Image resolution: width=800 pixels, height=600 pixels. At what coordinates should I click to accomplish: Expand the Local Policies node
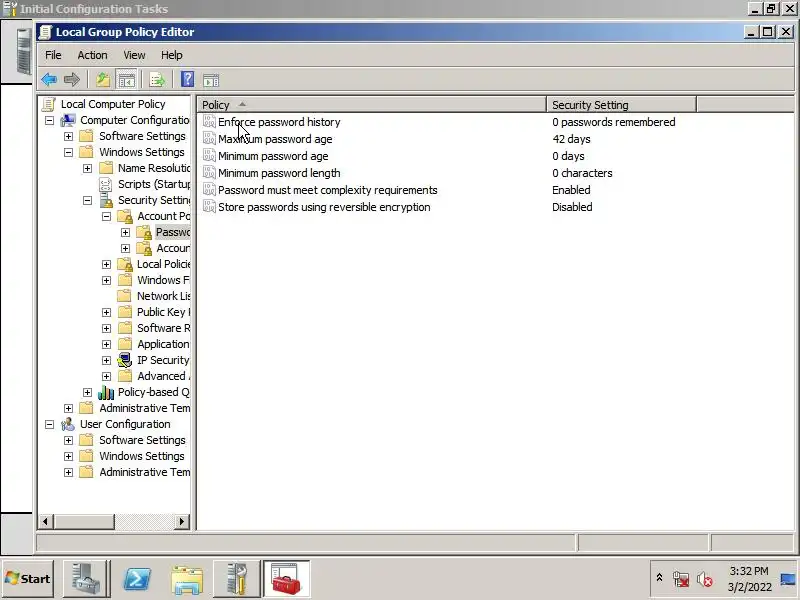pos(106,264)
